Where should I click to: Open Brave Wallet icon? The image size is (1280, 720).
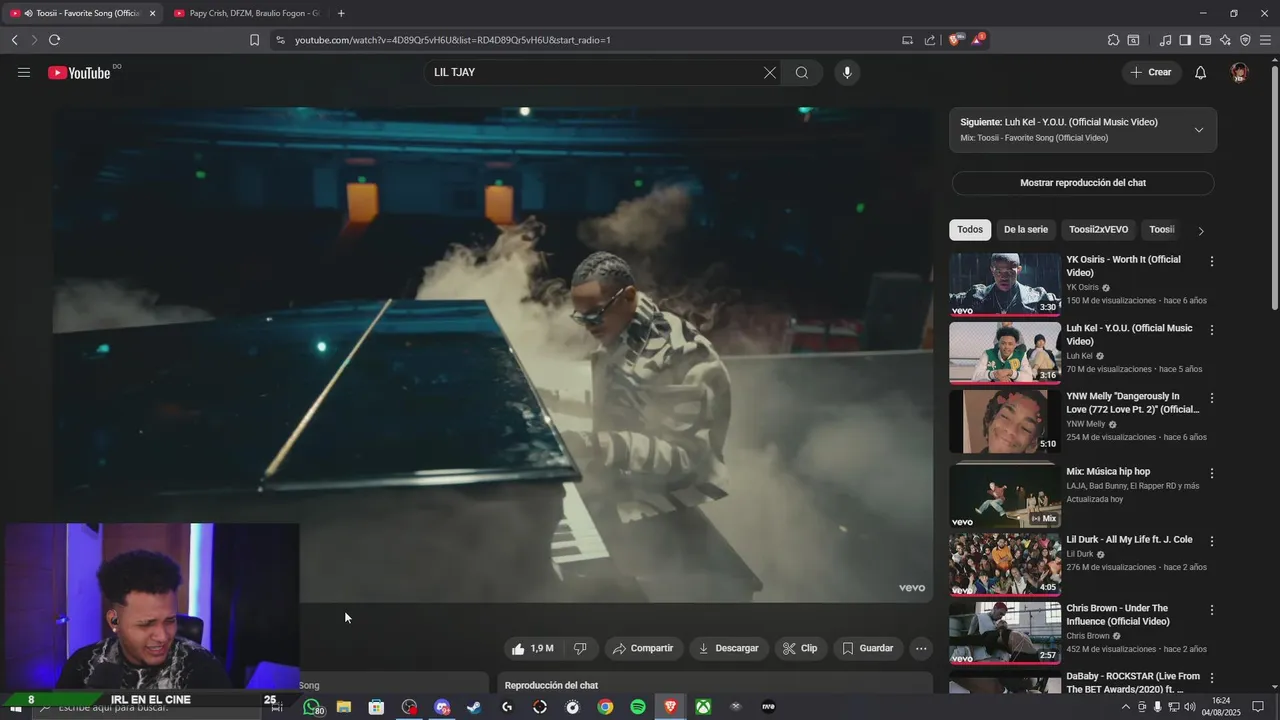[1205, 40]
